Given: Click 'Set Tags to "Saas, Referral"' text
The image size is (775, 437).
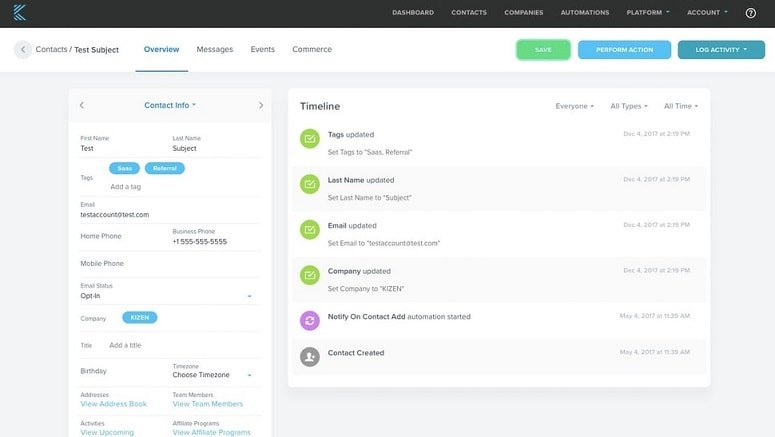Looking at the screenshot, I should pyautogui.click(x=370, y=152).
